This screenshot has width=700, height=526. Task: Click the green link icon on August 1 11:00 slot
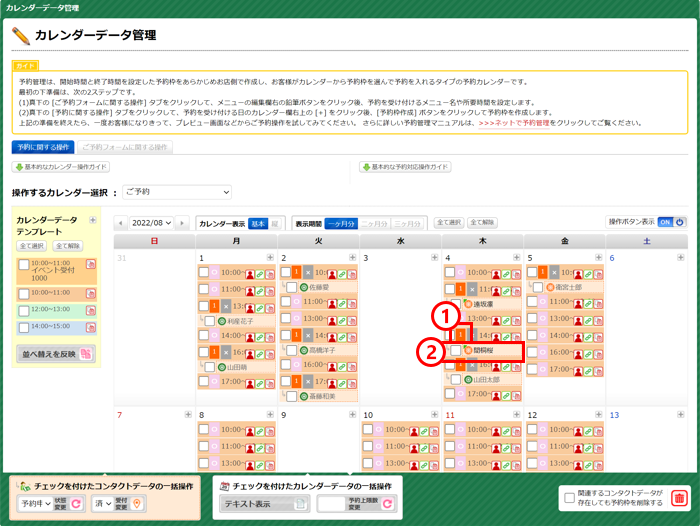coord(260,291)
